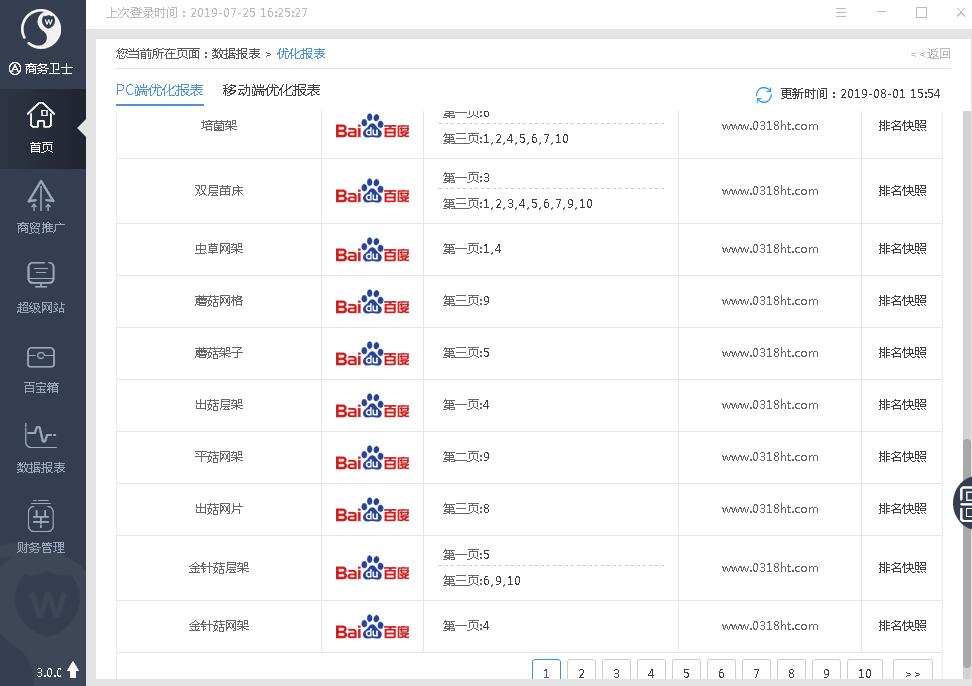Click the version upgrade arrow icon
972x686 pixels.
[73, 670]
